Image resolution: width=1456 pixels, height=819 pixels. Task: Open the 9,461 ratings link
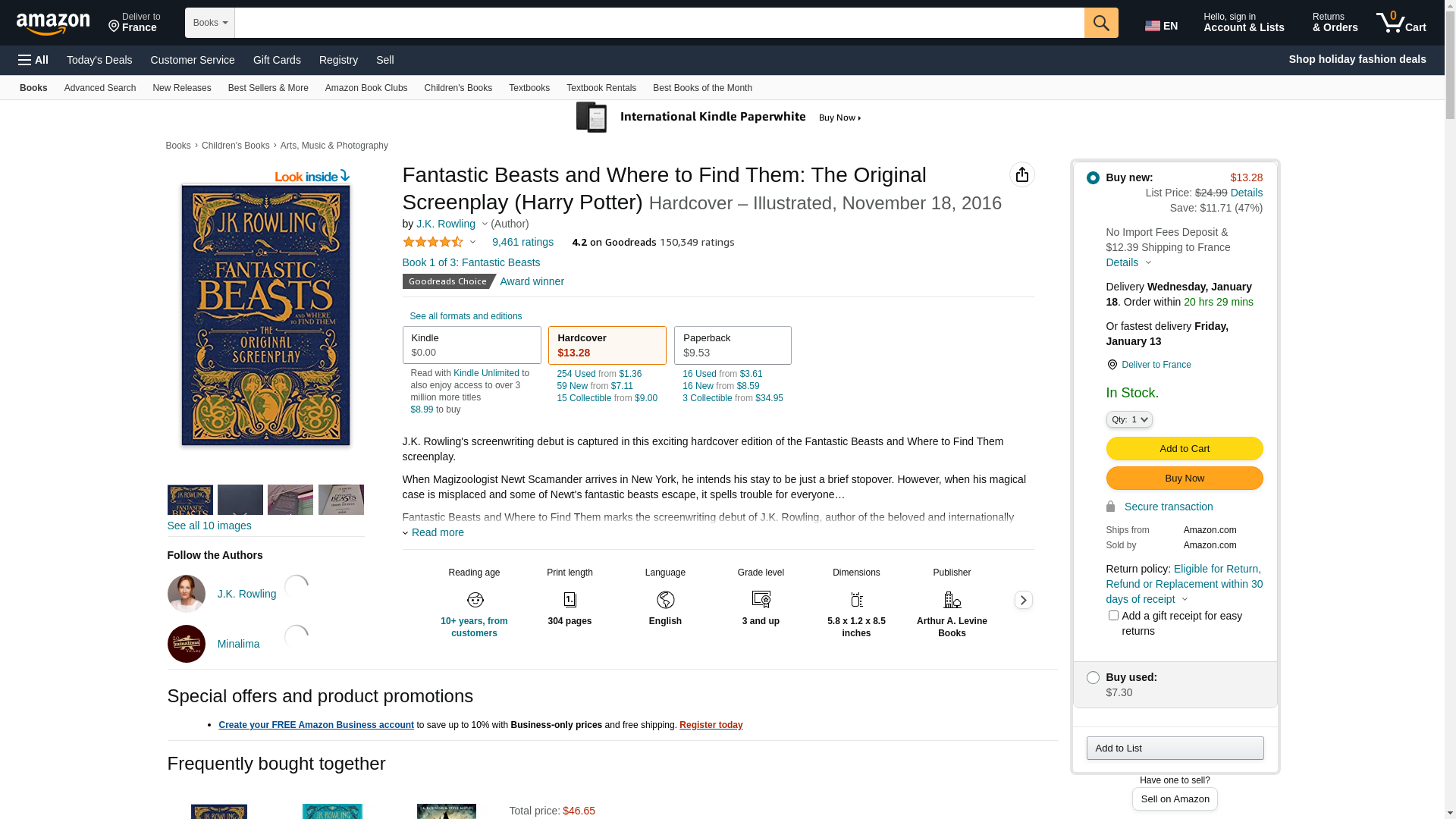(522, 242)
